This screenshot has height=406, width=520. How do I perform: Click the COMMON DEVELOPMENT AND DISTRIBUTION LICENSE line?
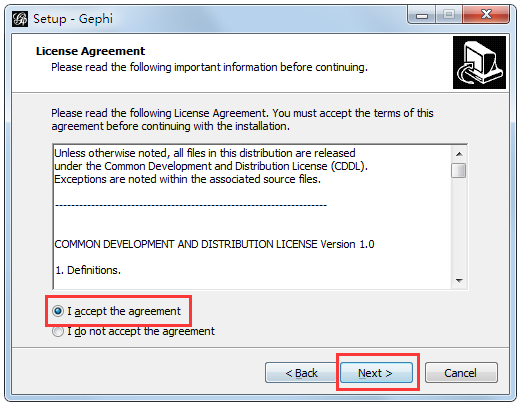214,244
